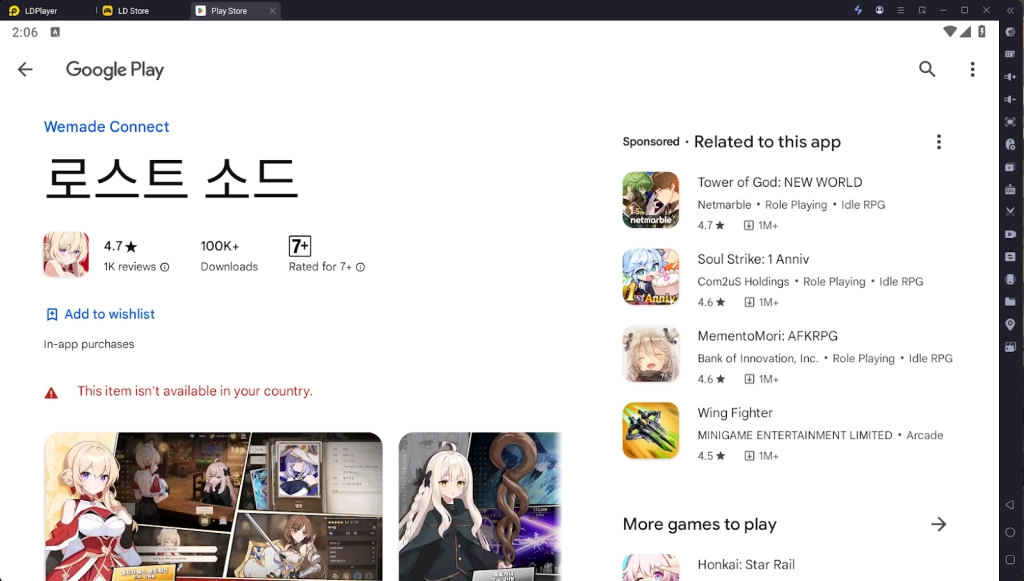This screenshot has height=581, width=1024.
Task: Click Netmarble developer name
Action: pos(724,205)
